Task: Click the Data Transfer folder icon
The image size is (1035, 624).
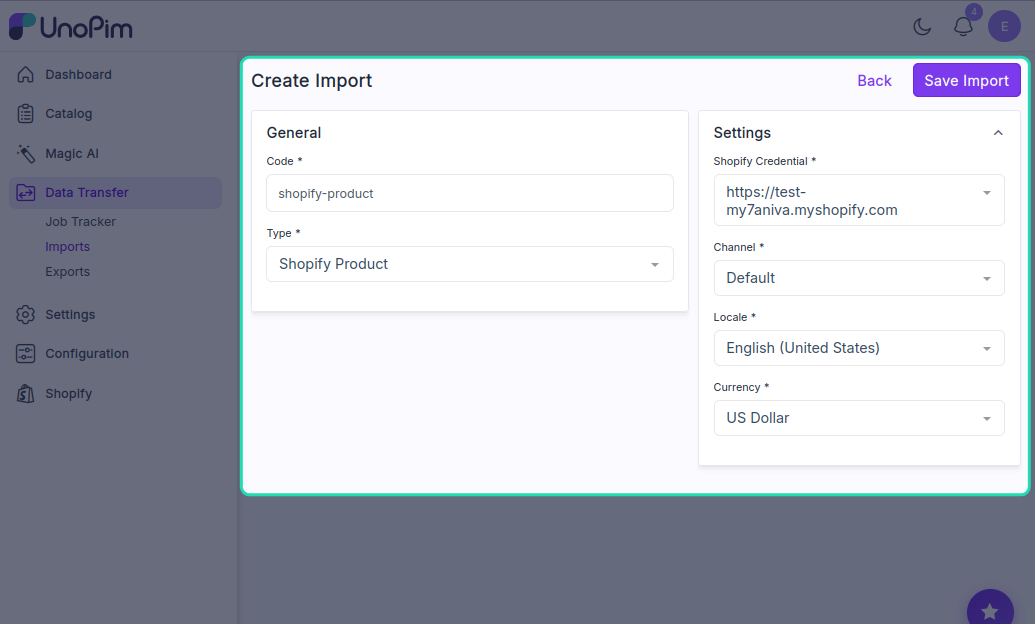Action: coord(25,193)
